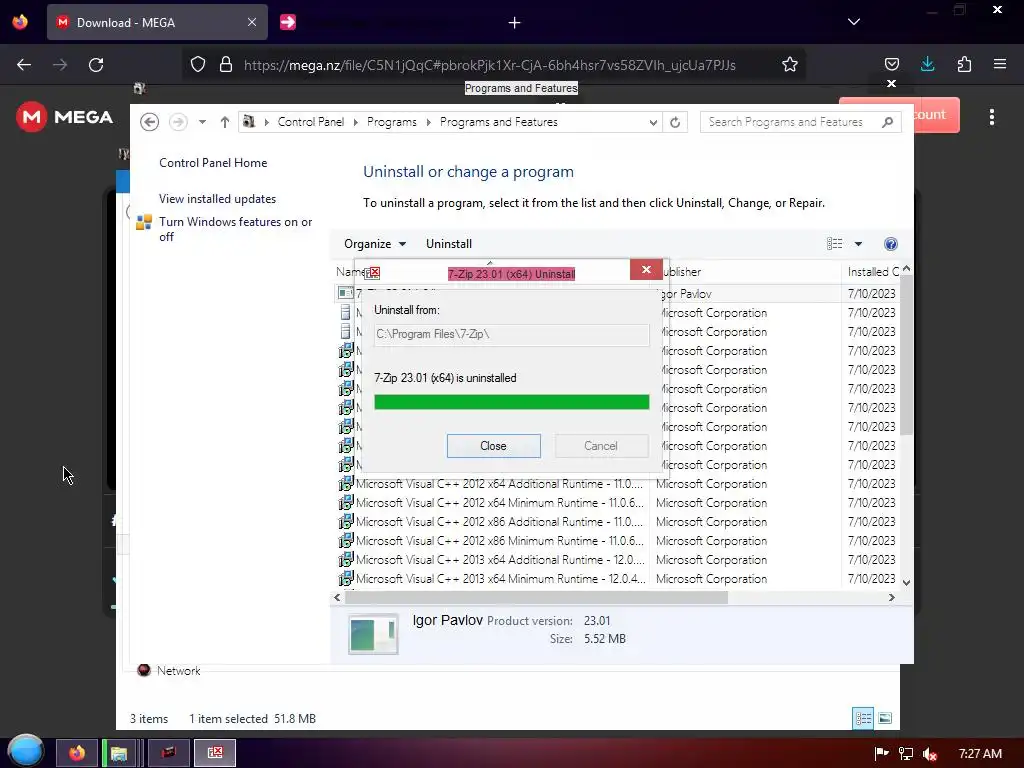
Task: Click Programs and Features breadcrumb segment
Action: tap(498, 122)
